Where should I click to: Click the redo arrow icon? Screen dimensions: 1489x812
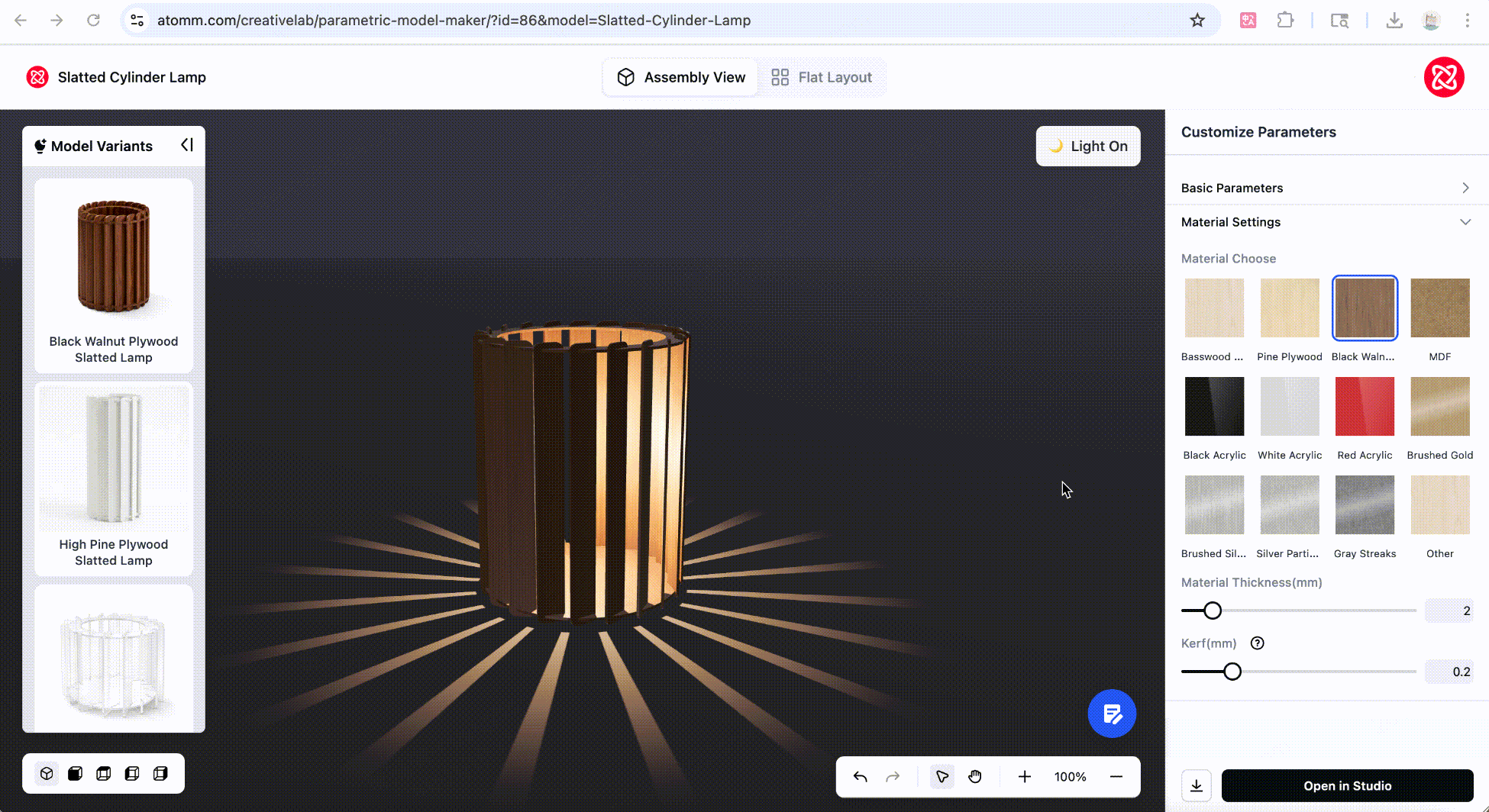point(893,777)
